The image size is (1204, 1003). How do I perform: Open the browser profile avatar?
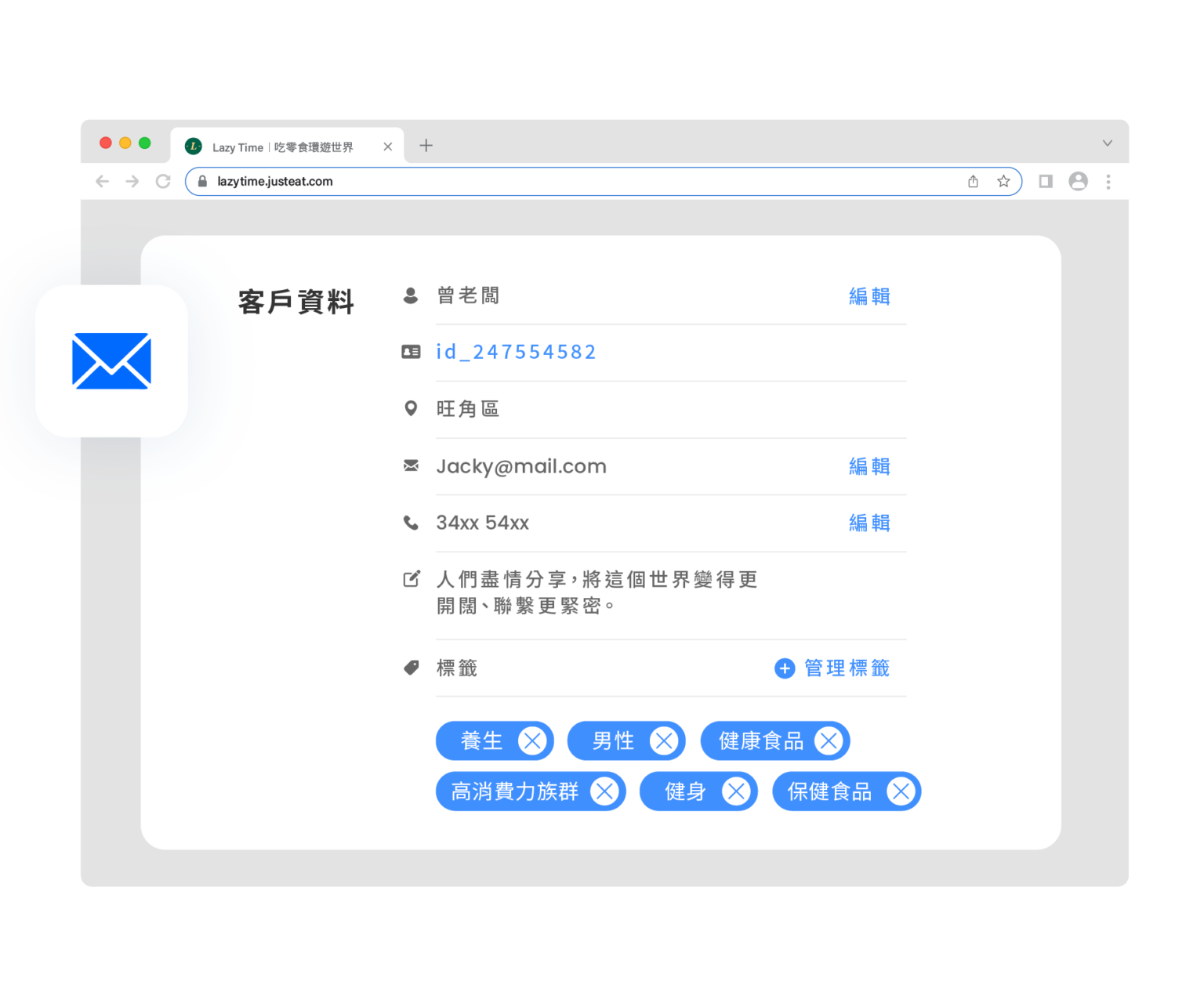(x=1078, y=181)
